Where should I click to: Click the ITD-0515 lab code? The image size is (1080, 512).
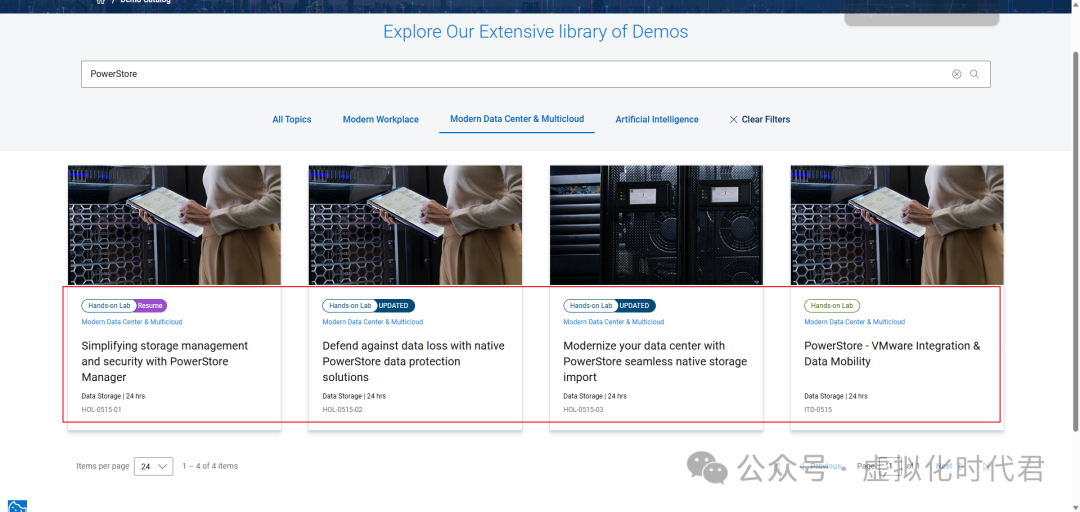(x=818, y=409)
